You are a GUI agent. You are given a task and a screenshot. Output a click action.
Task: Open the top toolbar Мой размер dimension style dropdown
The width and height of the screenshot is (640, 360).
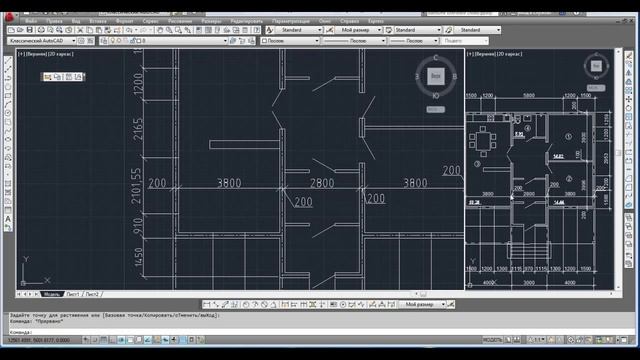[379, 30]
